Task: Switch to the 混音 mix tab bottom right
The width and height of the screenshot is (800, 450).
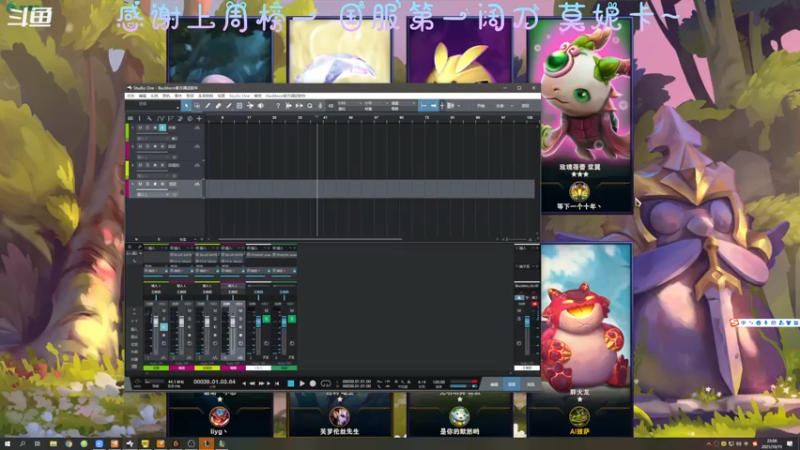Action: pyautogui.click(x=512, y=384)
